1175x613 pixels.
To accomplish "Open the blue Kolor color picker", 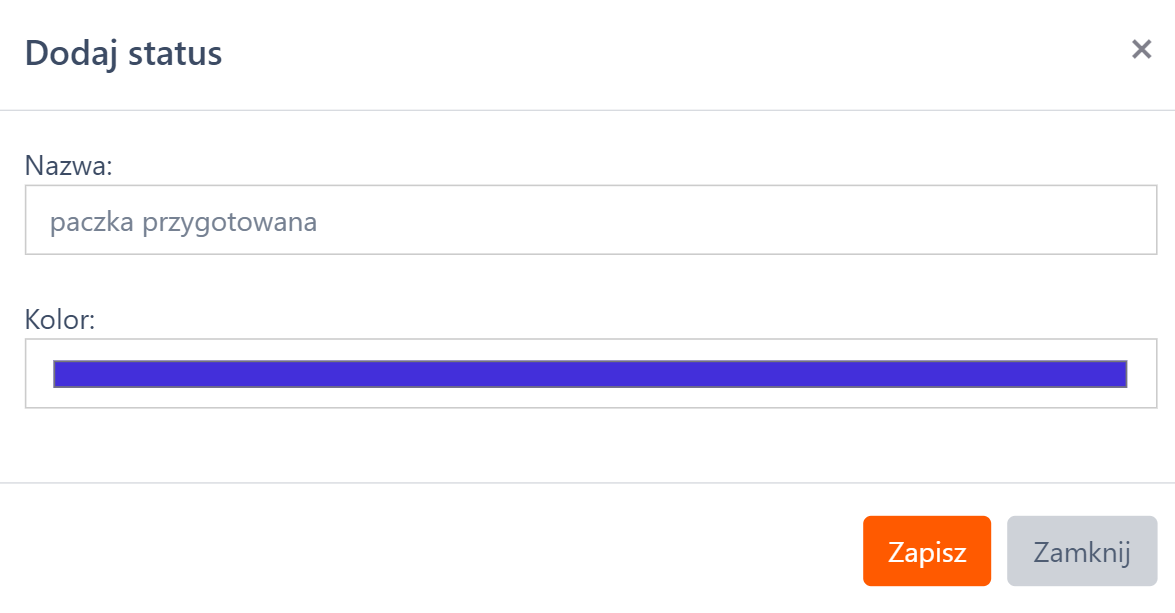I will [590, 374].
